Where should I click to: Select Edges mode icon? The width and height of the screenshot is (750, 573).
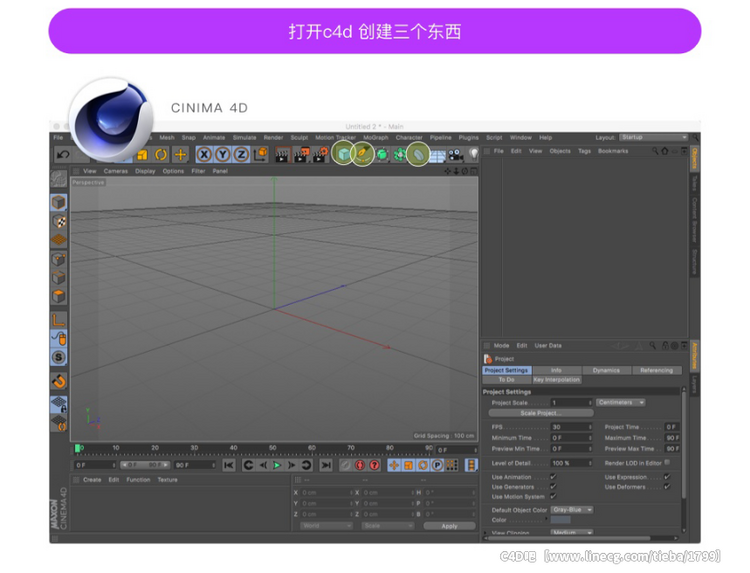click(x=59, y=278)
